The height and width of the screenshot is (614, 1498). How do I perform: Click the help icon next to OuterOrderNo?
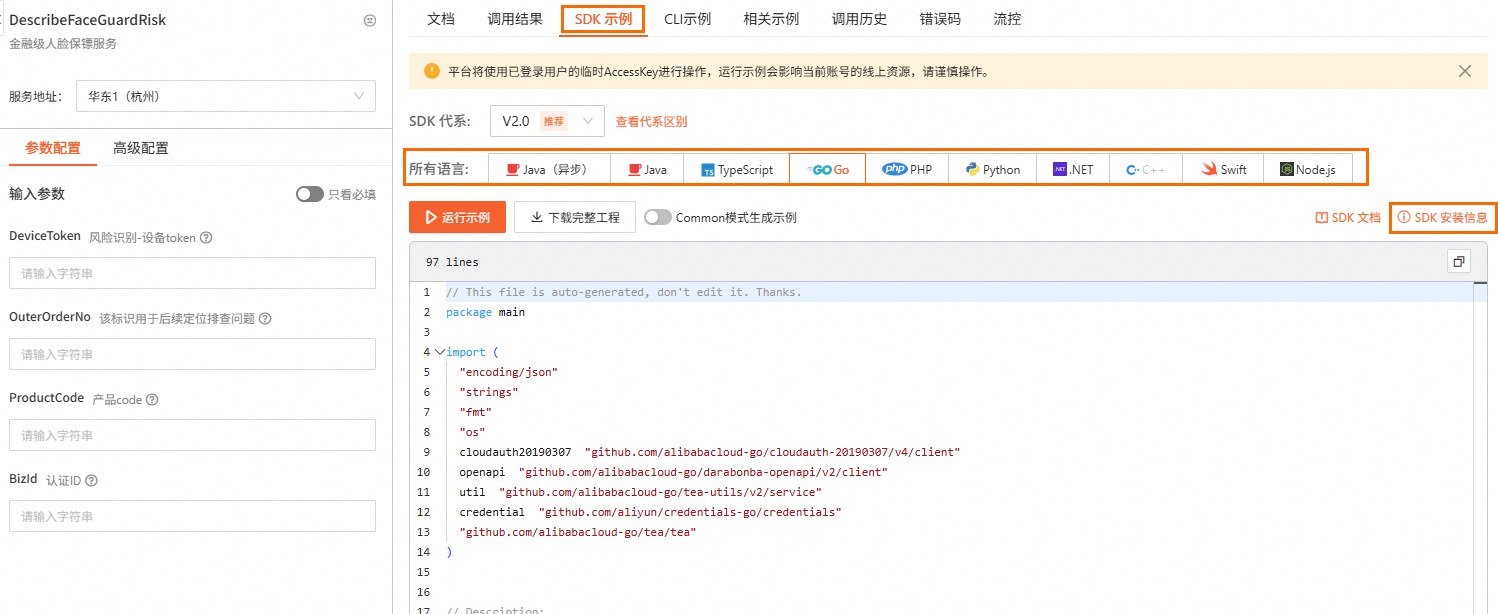pos(265,319)
